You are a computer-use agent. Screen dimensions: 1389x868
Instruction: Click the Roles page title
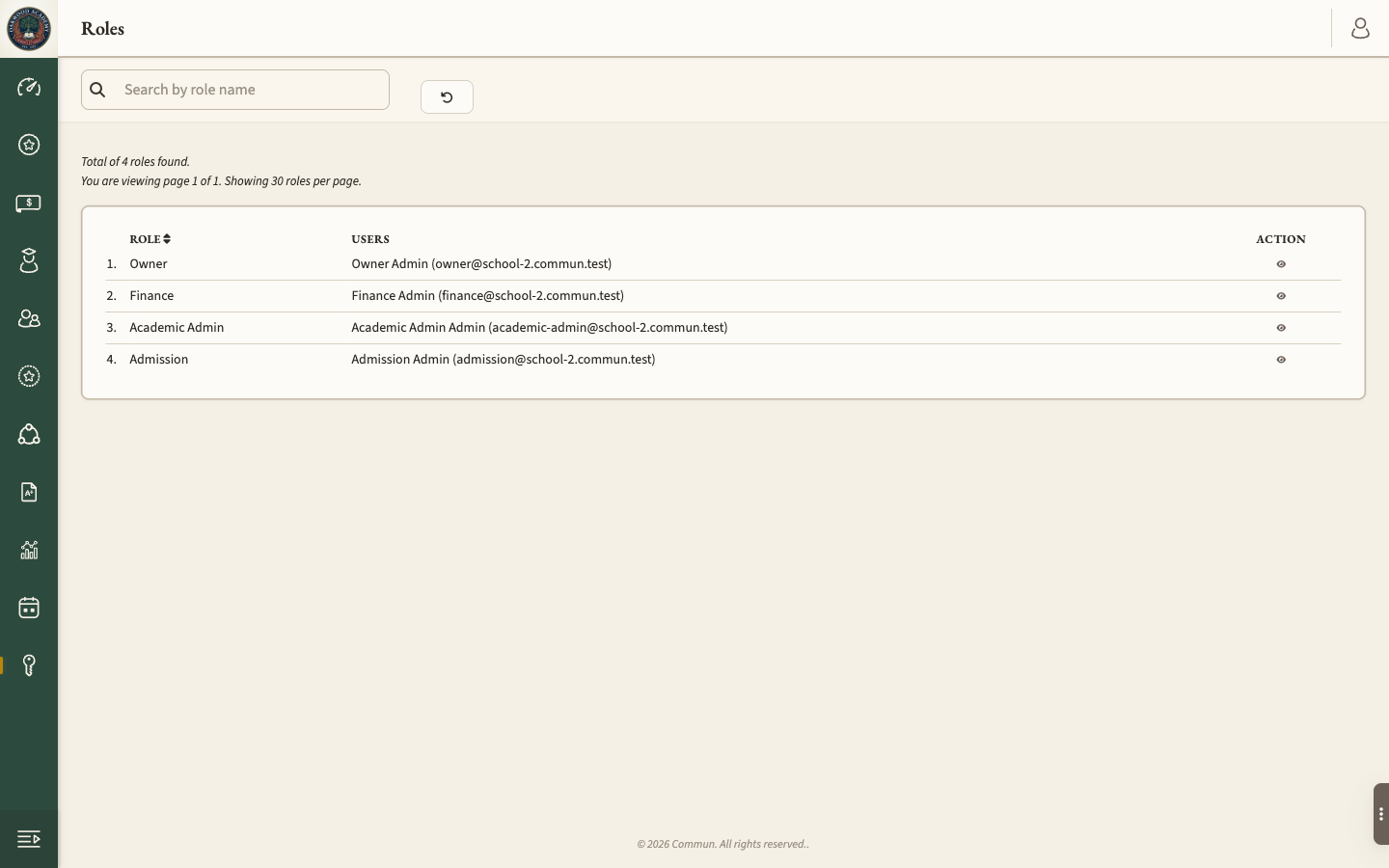pyautogui.click(x=102, y=29)
